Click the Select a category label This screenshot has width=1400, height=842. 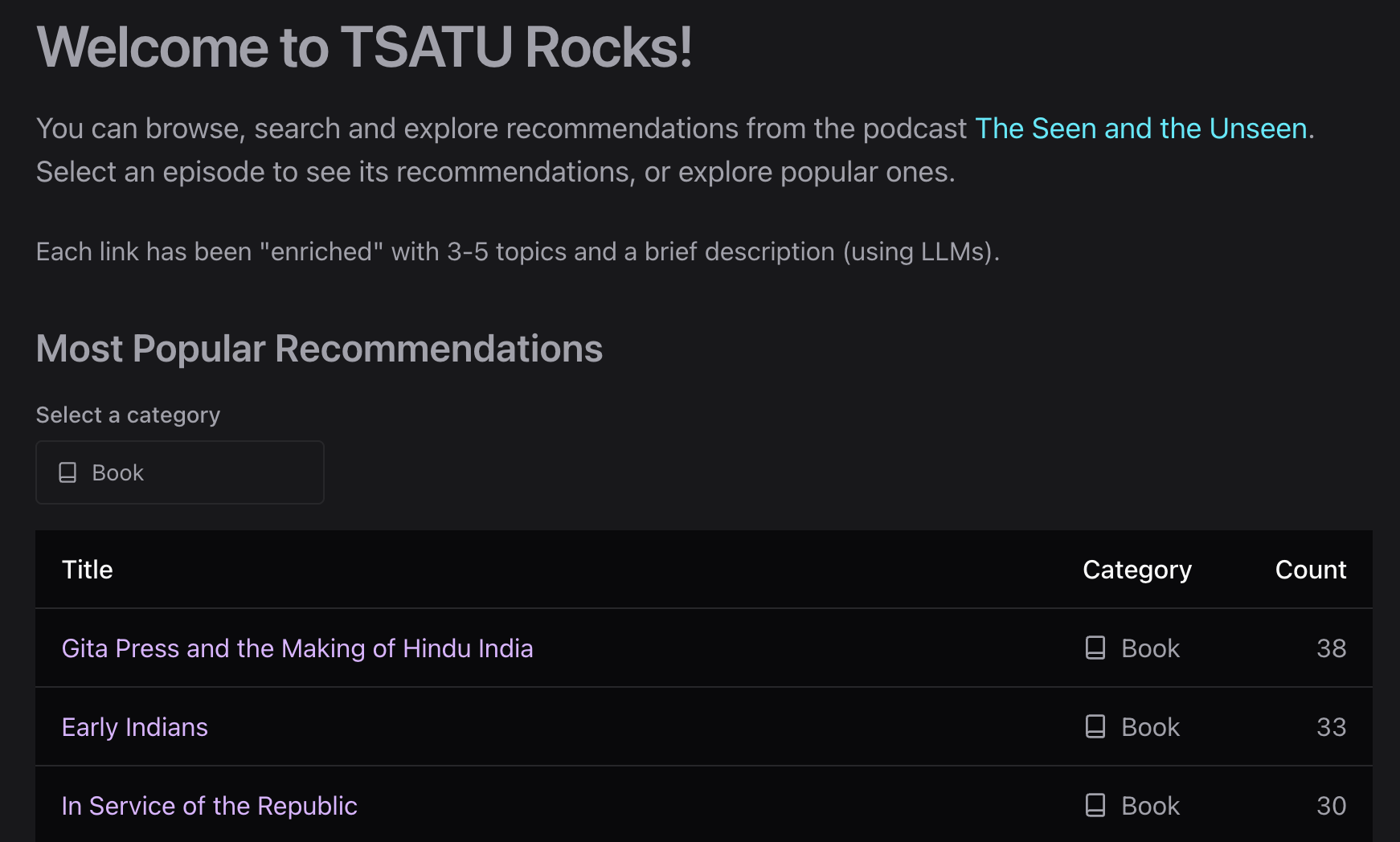(128, 415)
